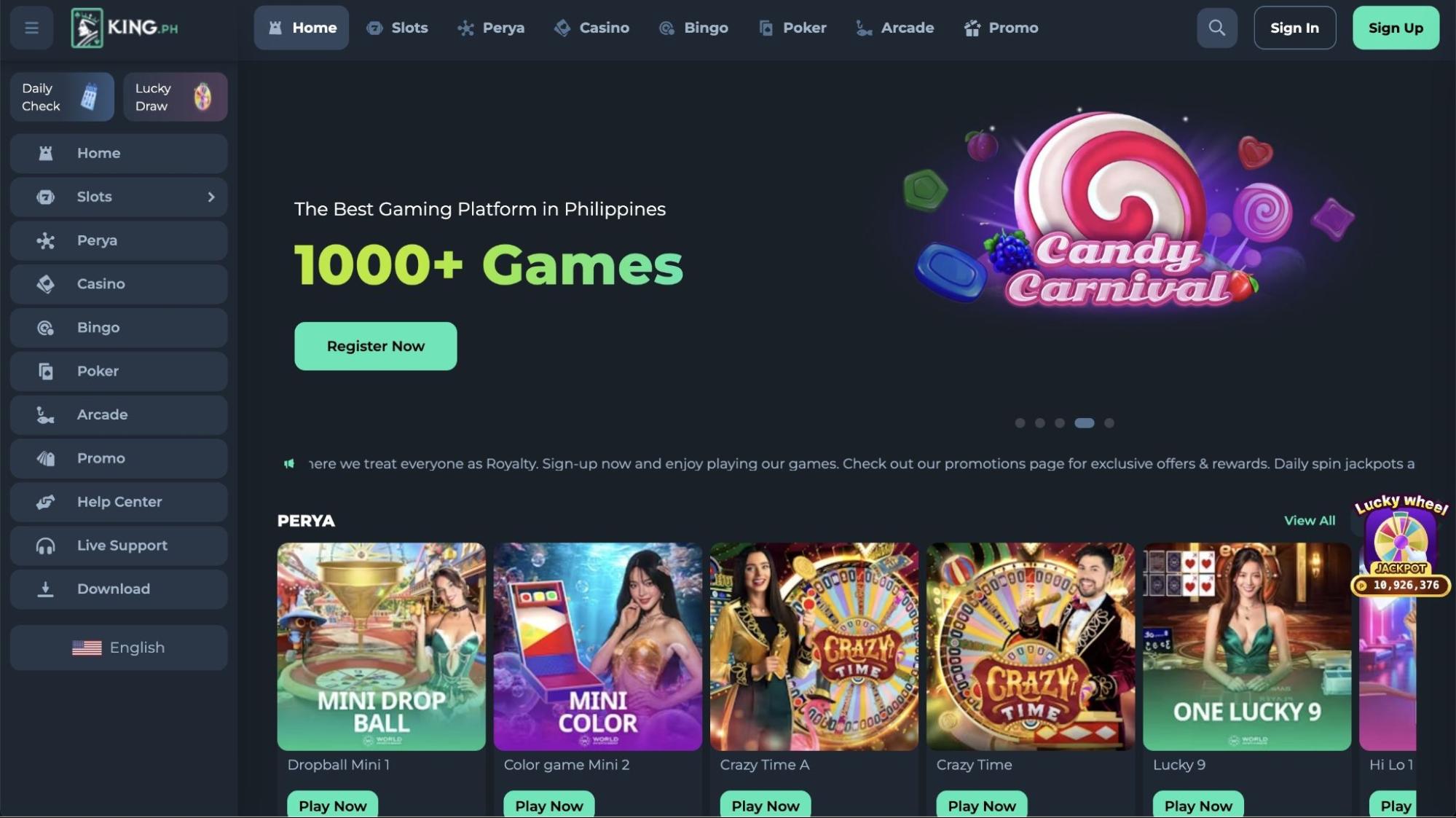Viewport: 1456px width, 818px height.
Task: Open the Mini Color game thumbnail
Action: pyautogui.click(x=598, y=647)
